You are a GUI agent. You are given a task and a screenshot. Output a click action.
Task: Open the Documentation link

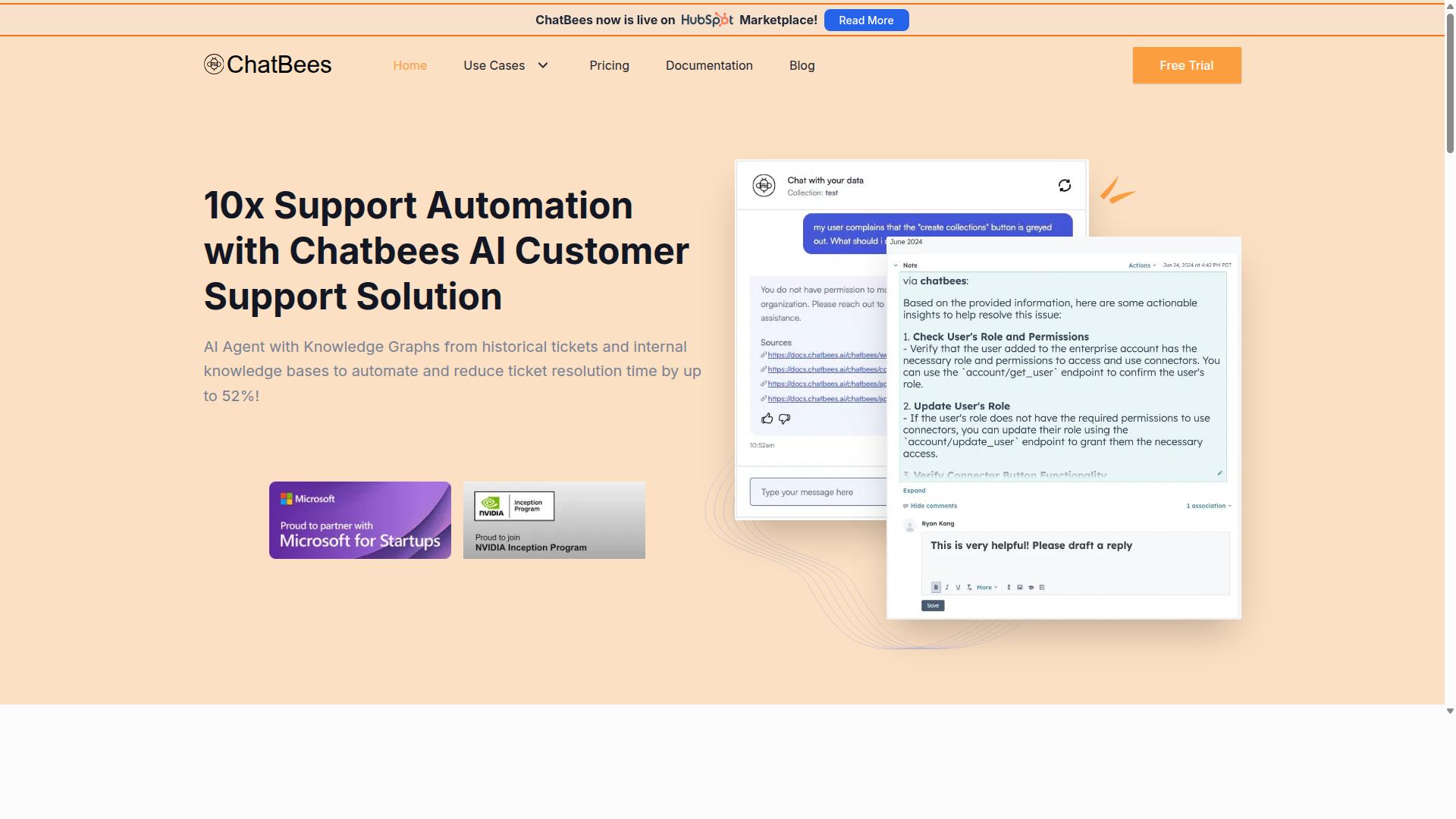point(709,65)
